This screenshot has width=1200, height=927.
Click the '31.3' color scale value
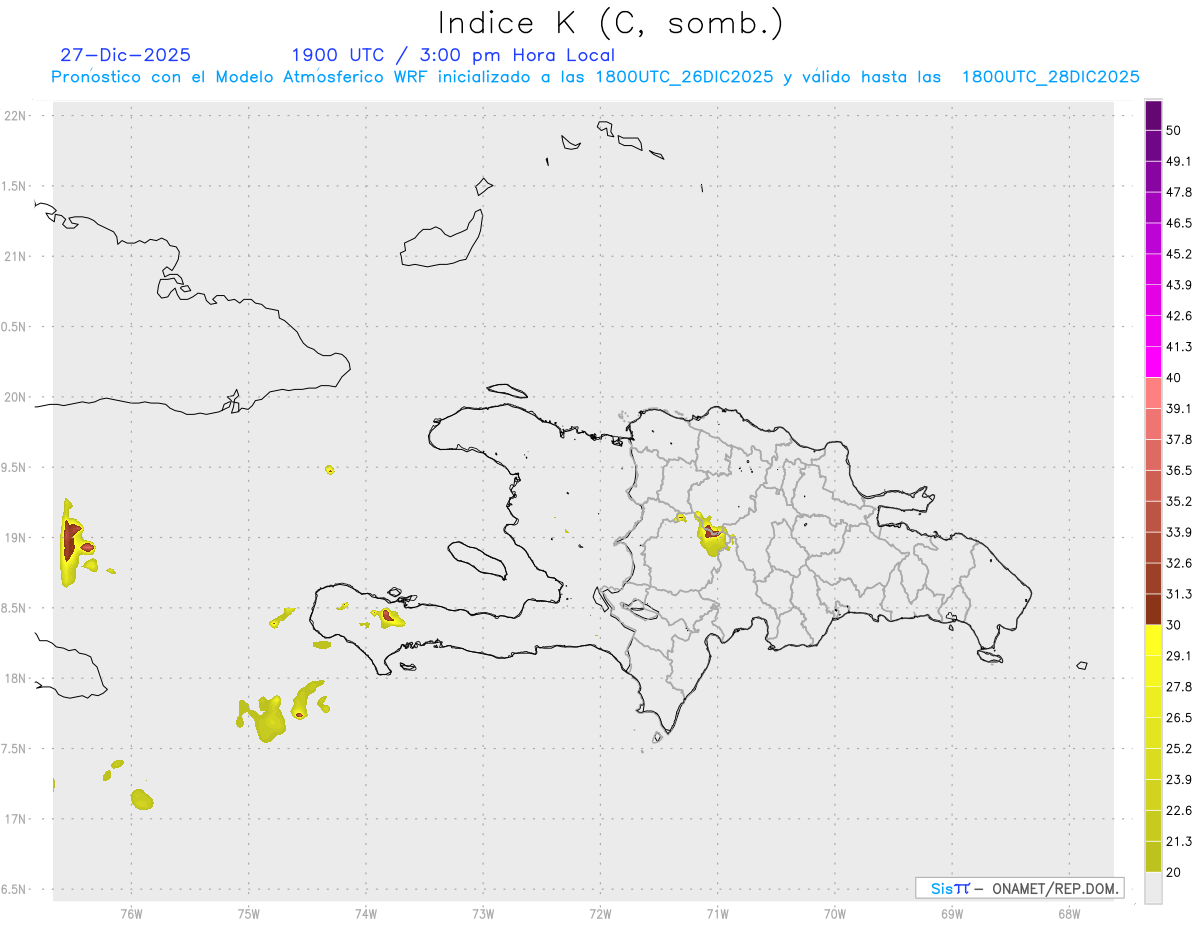click(x=1180, y=594)
